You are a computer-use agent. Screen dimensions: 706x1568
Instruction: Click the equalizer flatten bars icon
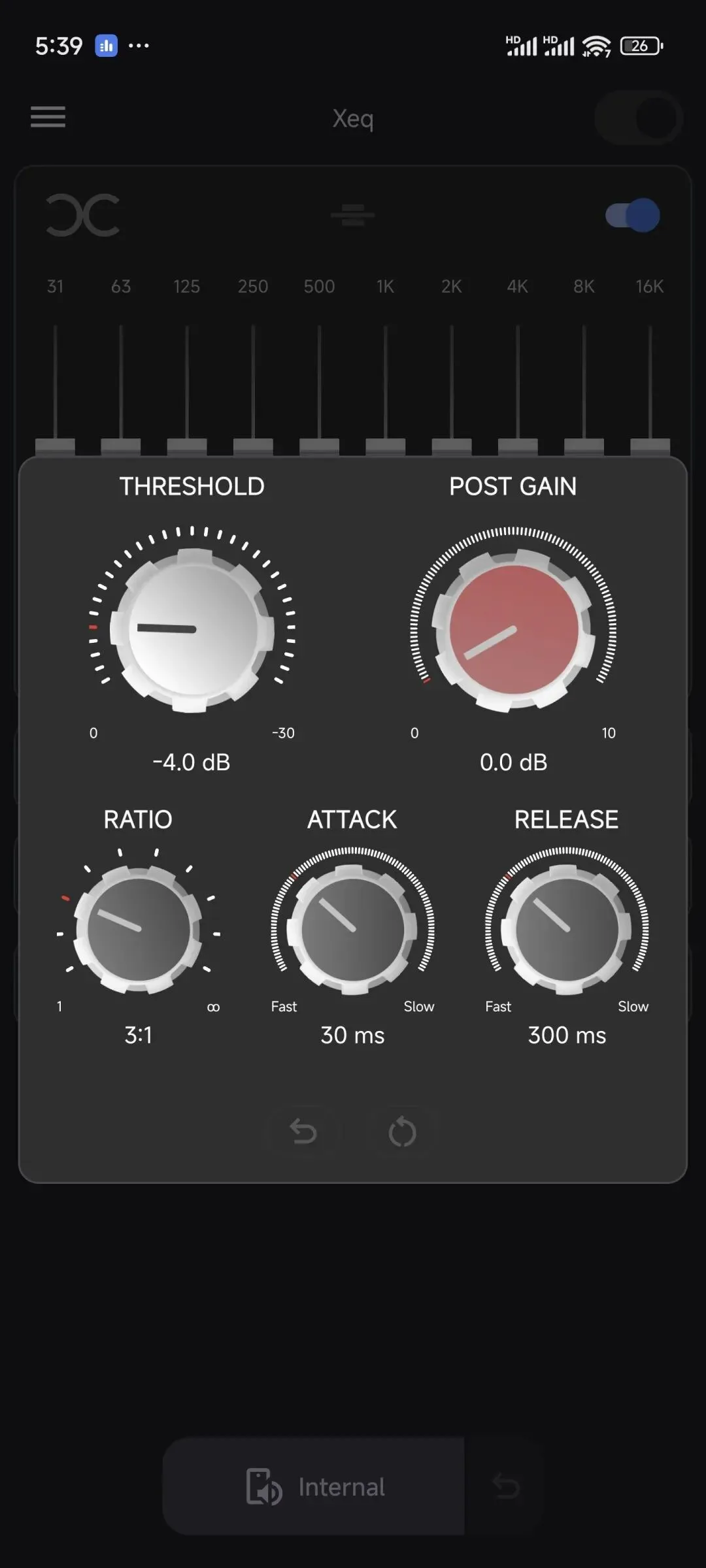(352, 215)
